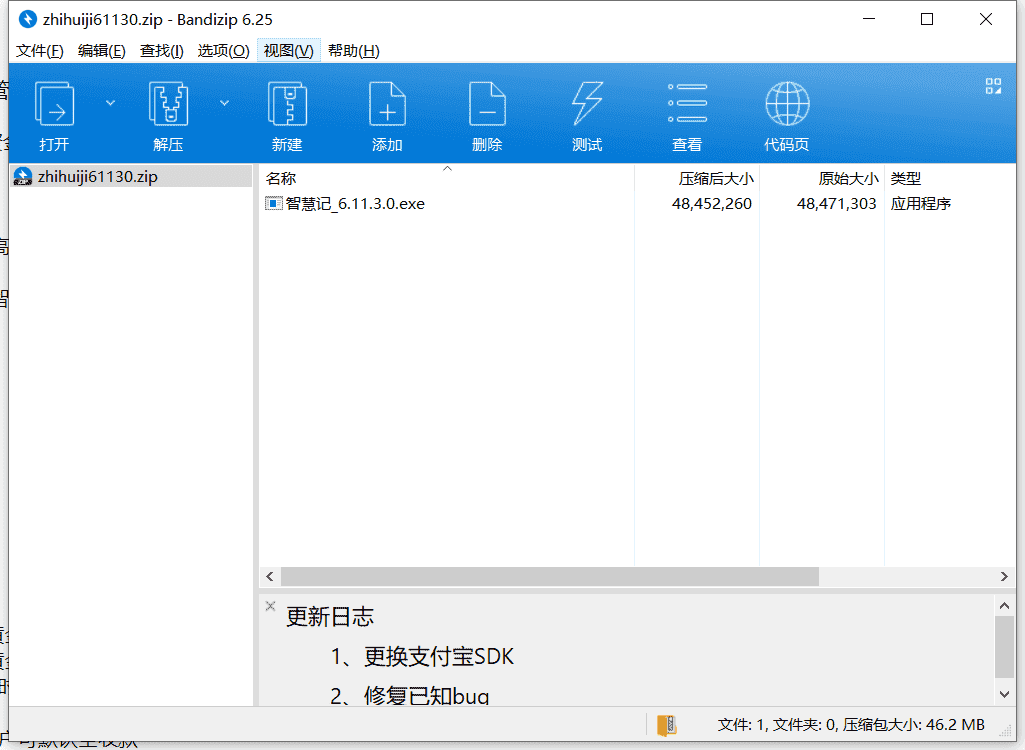The width and height of the screenshot is (1025, 750).
Task: Open the 文件(F) menu
Action: pos(39,51)
